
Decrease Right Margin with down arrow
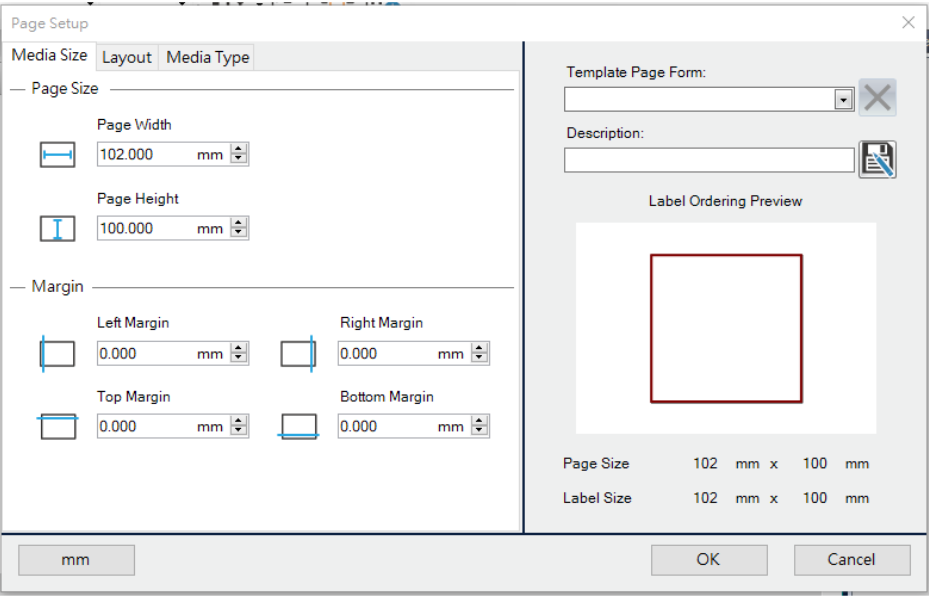(479, 358)
